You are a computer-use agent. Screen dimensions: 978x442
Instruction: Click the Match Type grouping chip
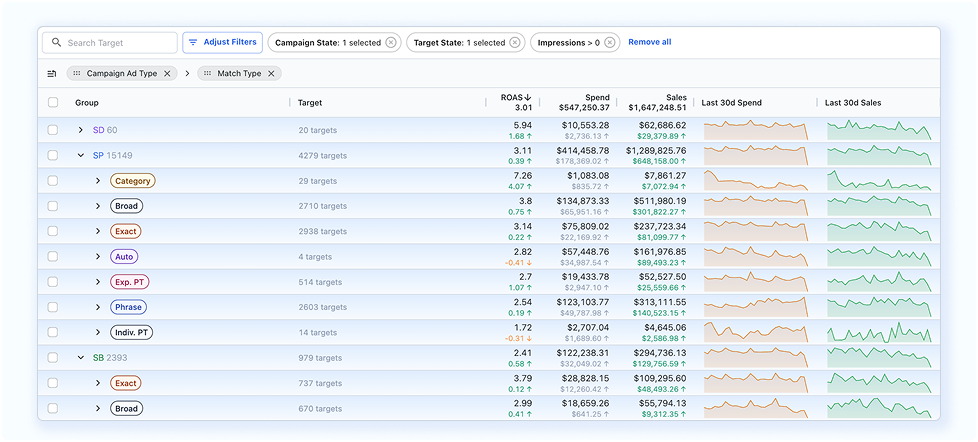(x=240, y=74)
